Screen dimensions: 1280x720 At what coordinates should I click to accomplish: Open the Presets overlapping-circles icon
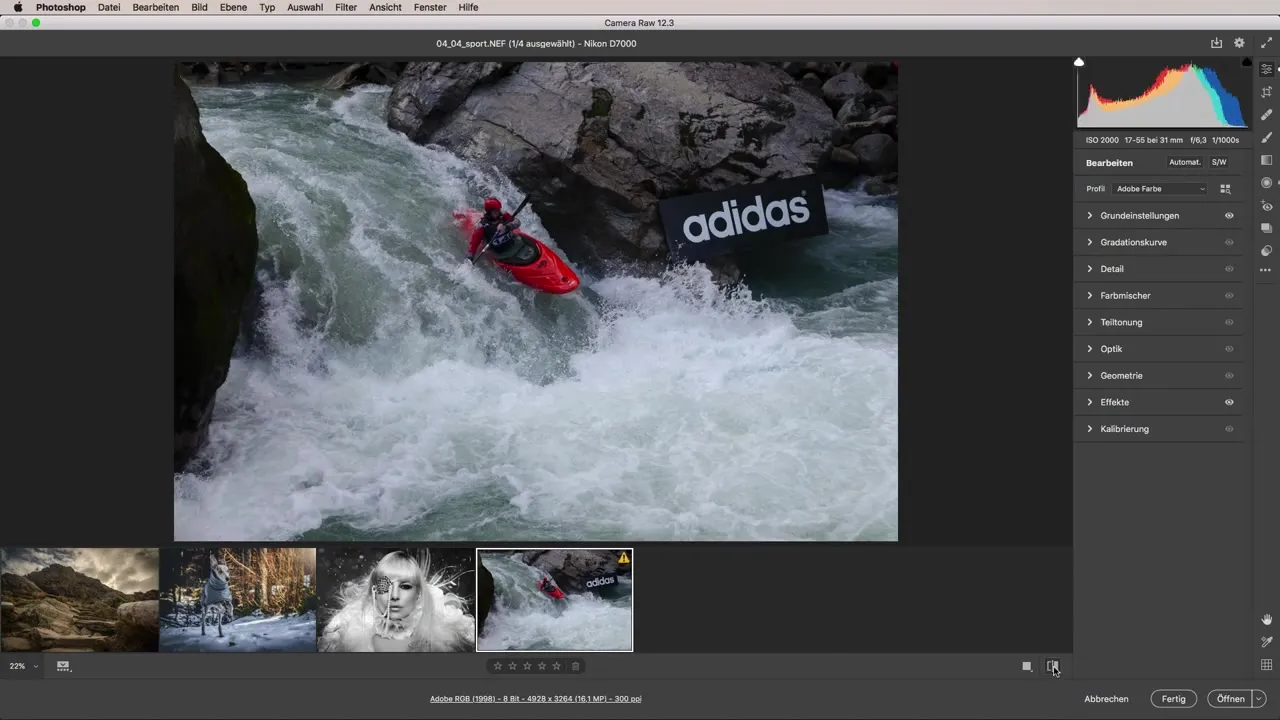tap(1266, 251)
